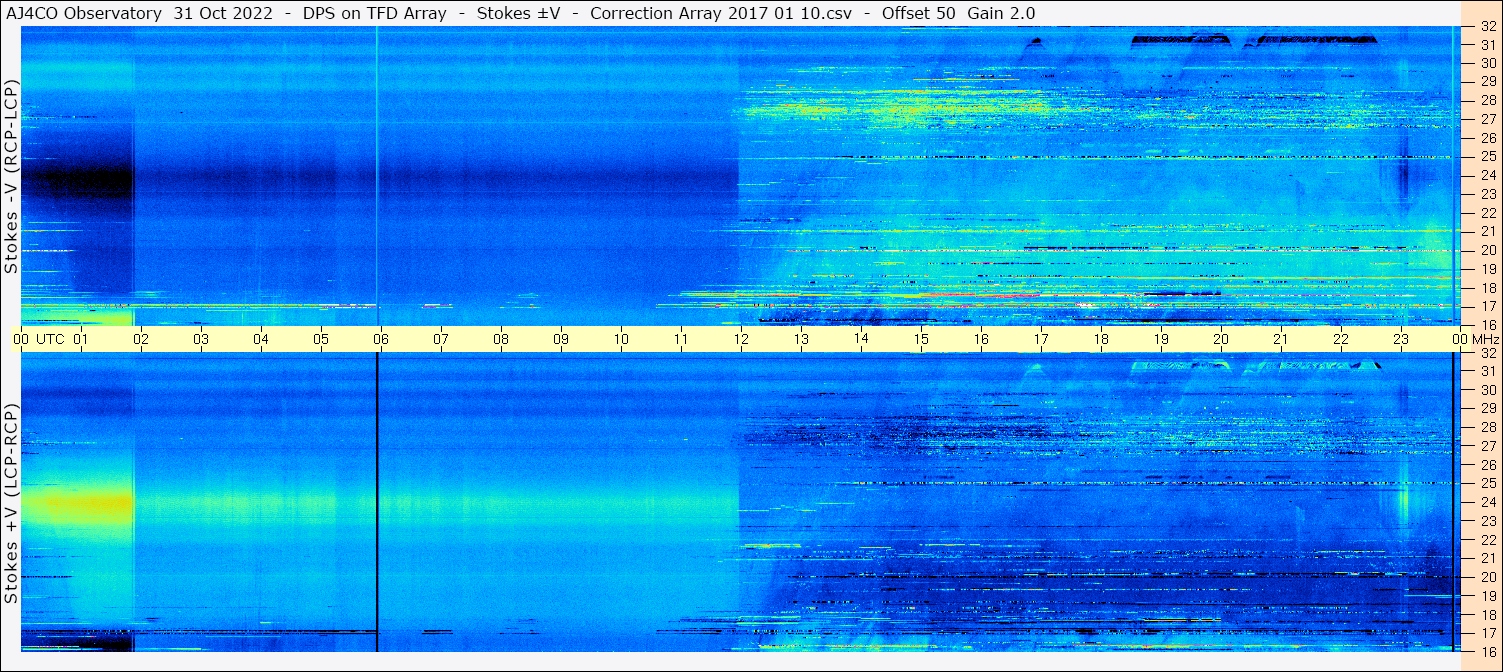
Task: Click the 19 MHz tick in Stokes +V panel
Action: tap(1487, 596)
